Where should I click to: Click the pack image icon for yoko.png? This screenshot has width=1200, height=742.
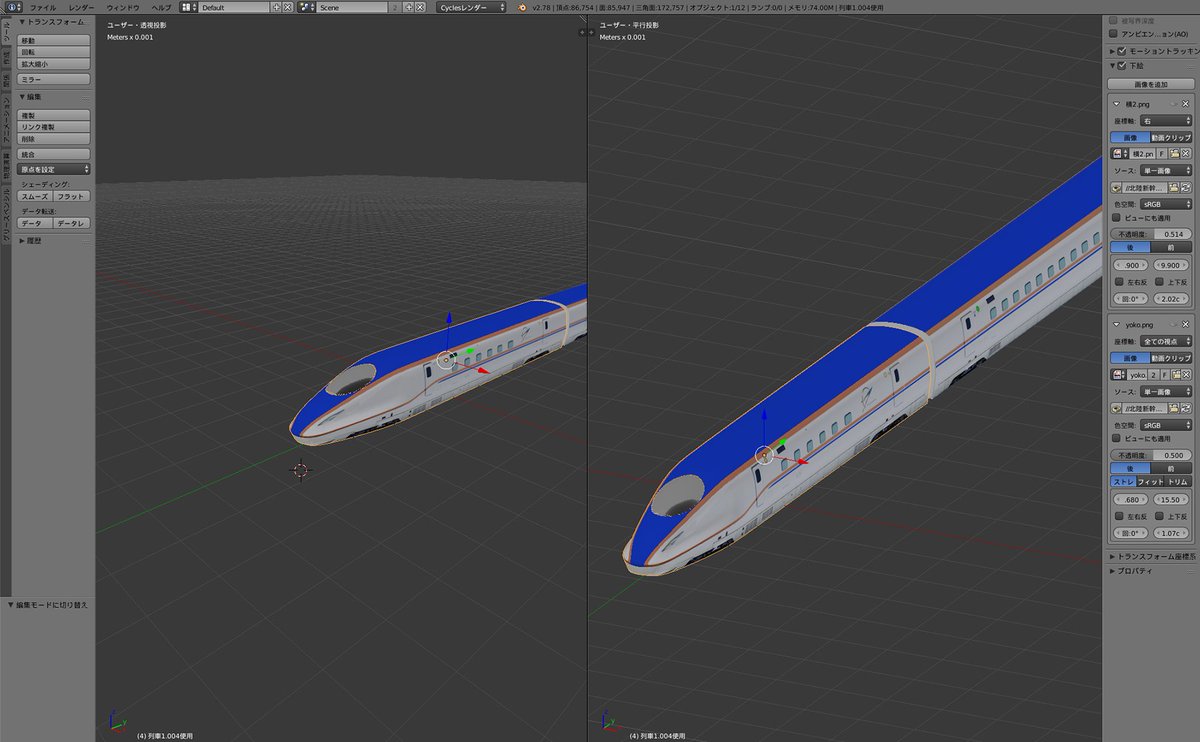coord(1117,408)
